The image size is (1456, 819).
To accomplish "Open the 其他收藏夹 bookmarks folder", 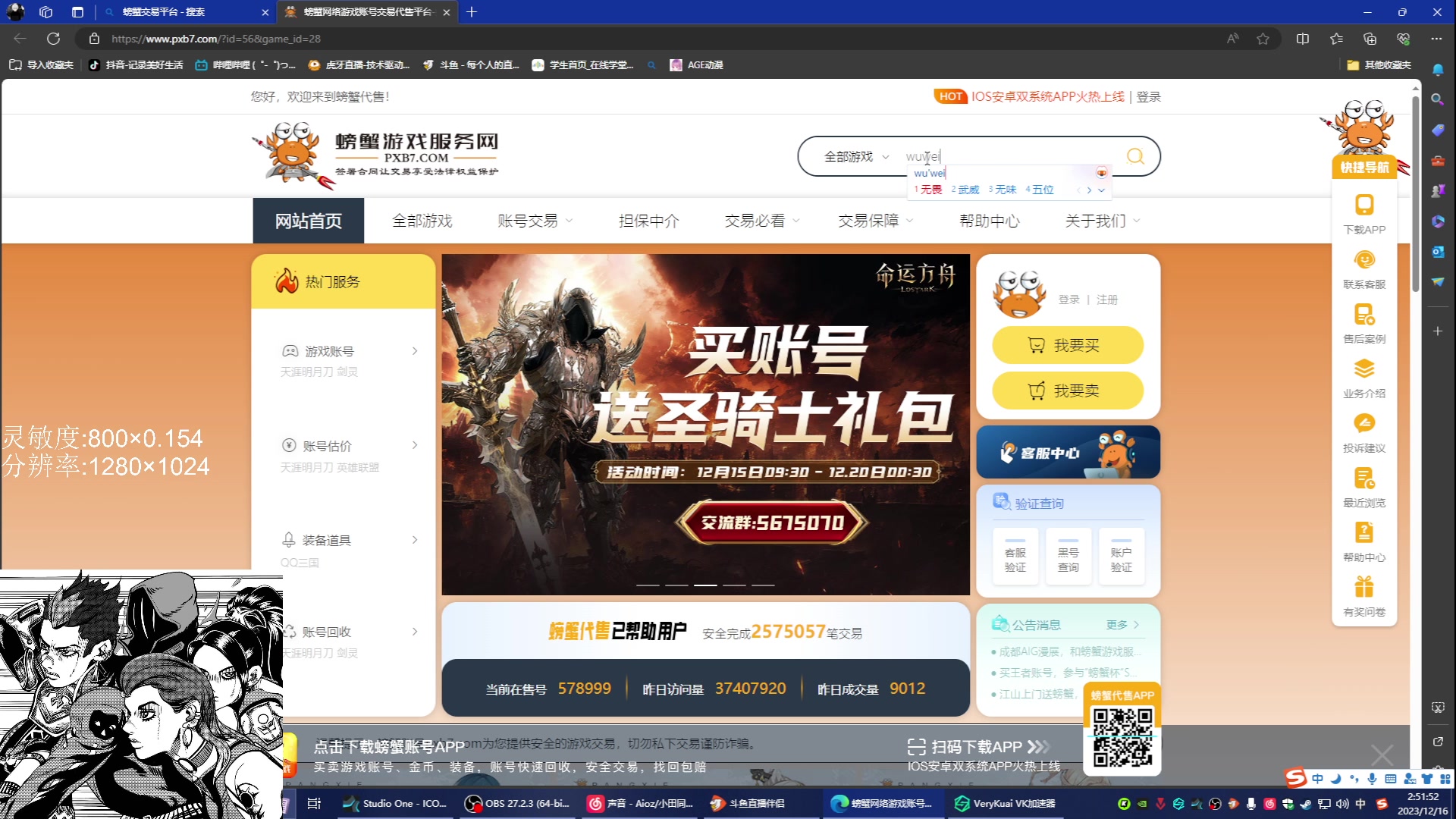I will [1379, 65].
